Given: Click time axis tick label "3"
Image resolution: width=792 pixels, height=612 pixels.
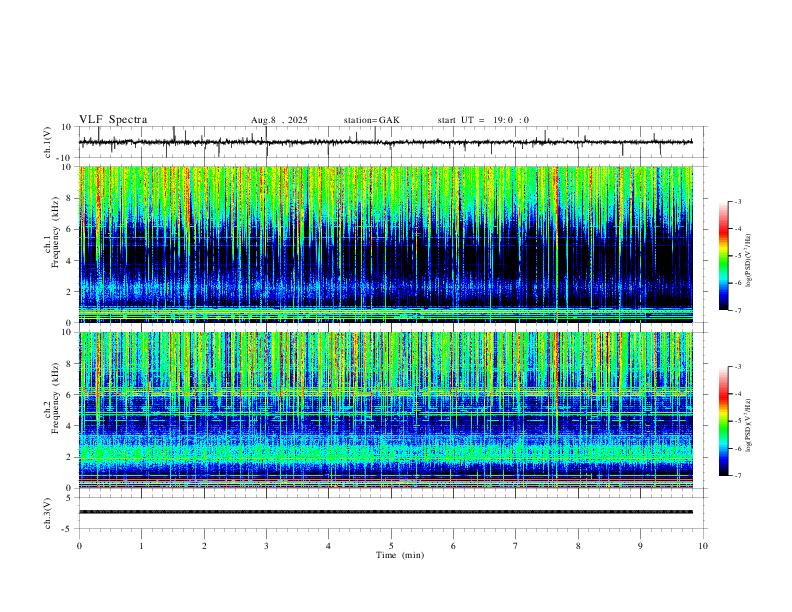Looking at the screenshot, I should pyautogui.click(x=266, y=546).
